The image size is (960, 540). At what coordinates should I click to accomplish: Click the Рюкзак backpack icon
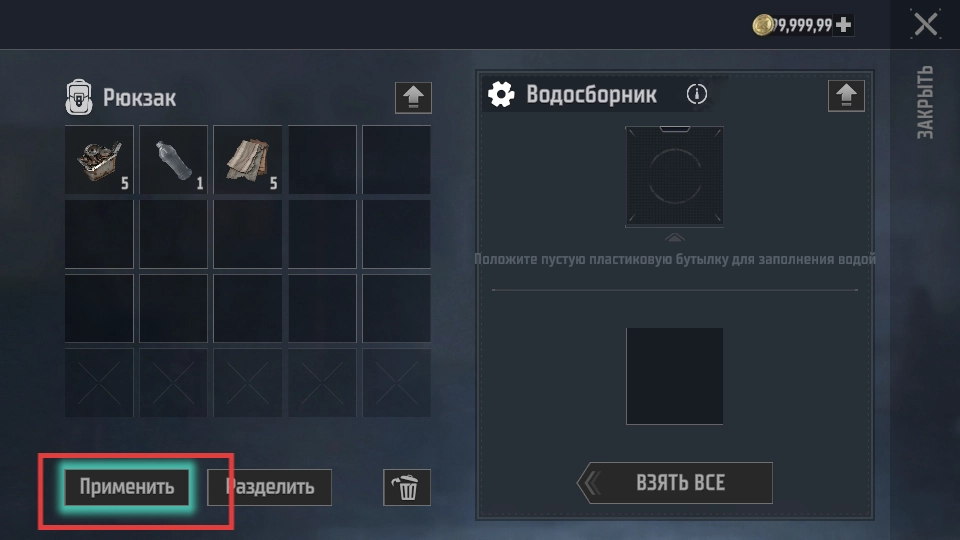coord(79,97)
